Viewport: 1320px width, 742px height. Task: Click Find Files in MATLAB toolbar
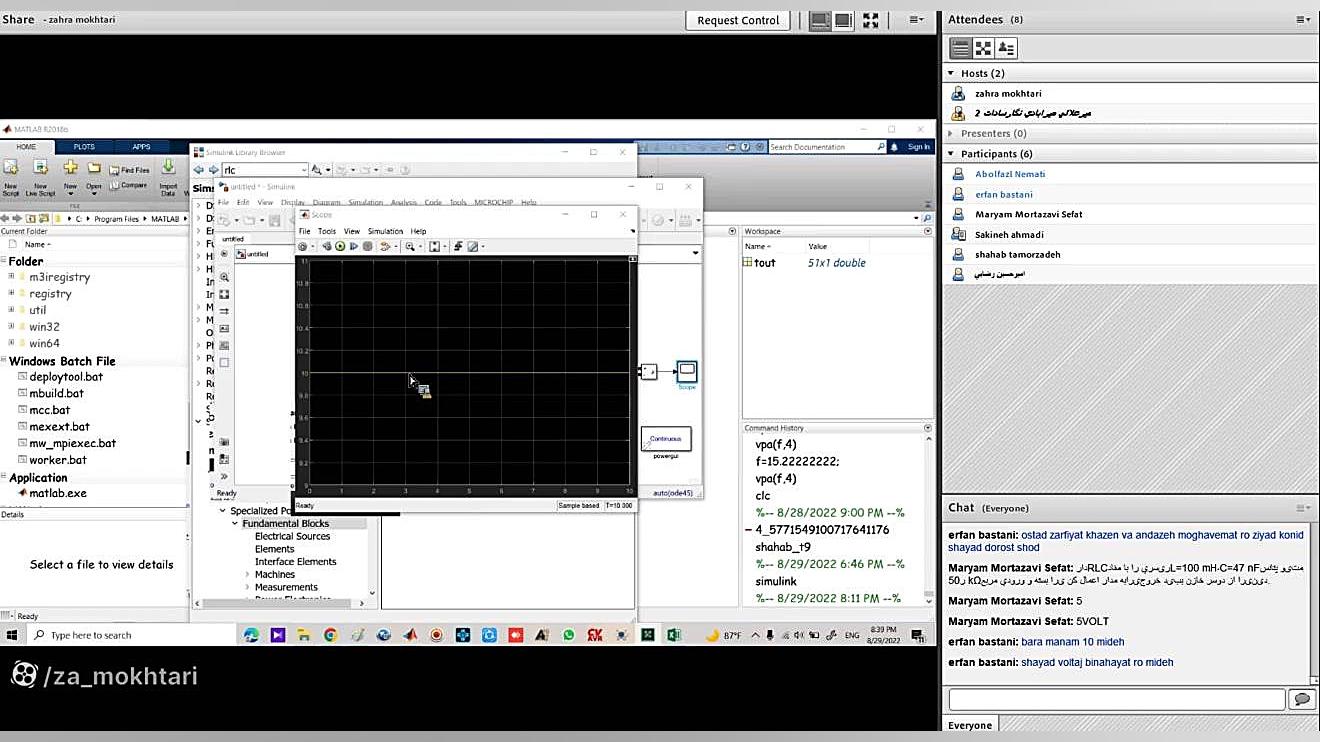coord(130,170)
